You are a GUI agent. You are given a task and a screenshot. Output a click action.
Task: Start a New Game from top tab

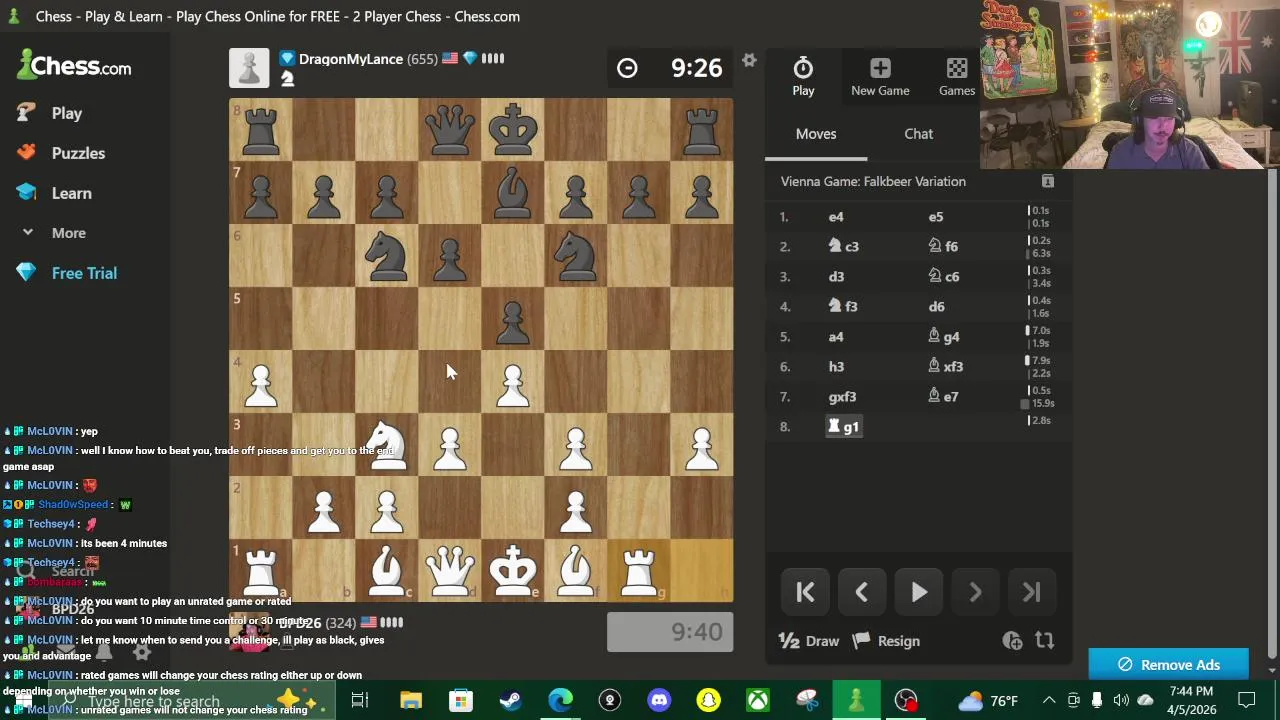pyautogui.click(x=880, y=77)
